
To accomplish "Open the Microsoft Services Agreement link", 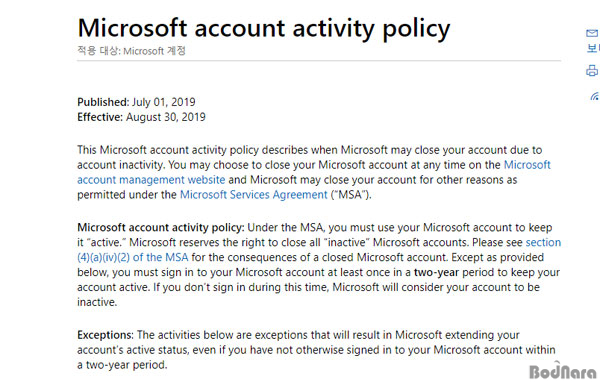I will click(x=254, y=195).
